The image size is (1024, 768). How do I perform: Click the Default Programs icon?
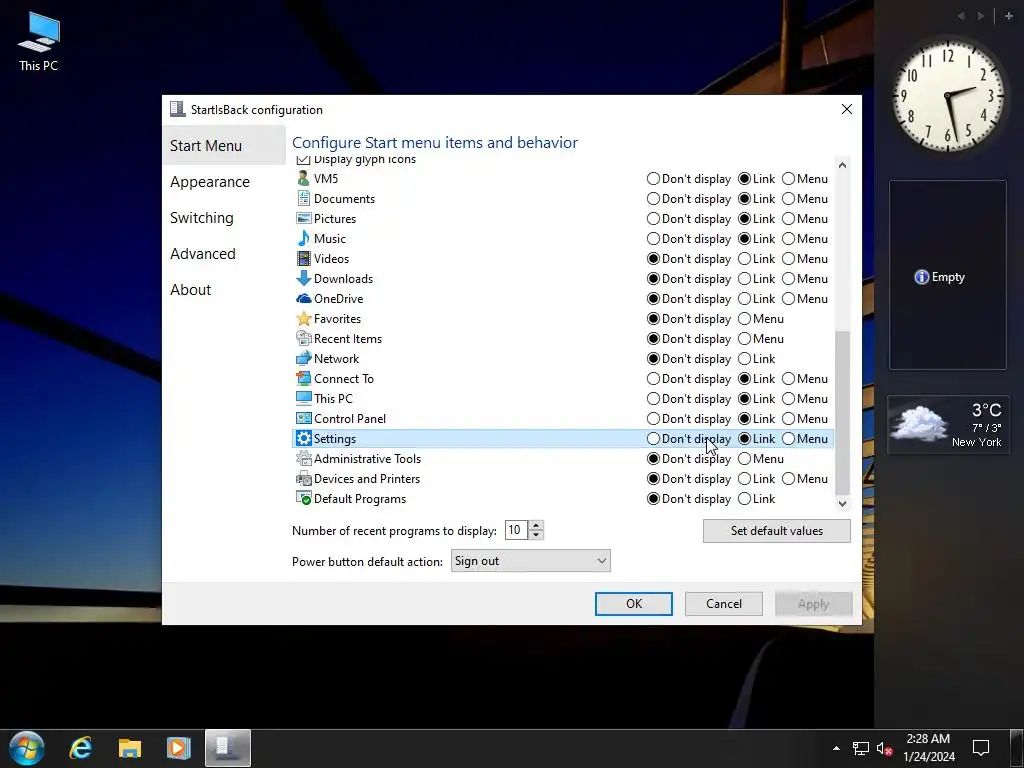(303, 499)
